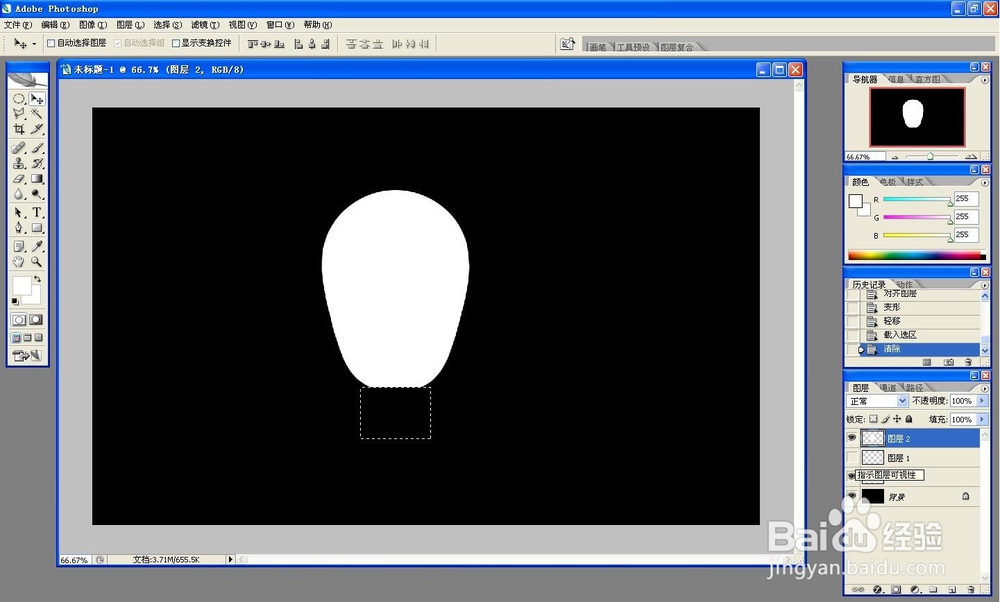Screen dimensions: 1000x602
Task: Select the Polygonal Lasso tool
Action: (x=18, y=114)
